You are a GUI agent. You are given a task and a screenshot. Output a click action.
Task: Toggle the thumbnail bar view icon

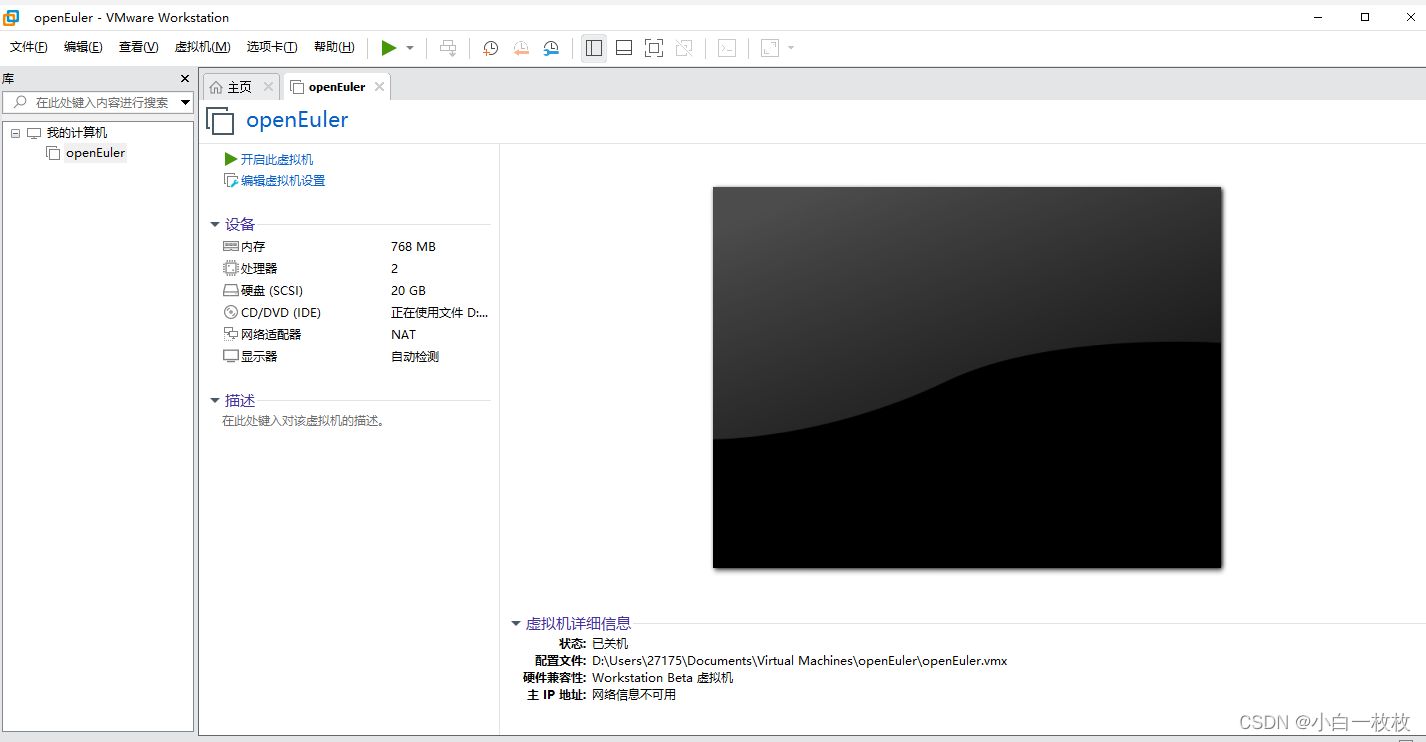point(624,48)
